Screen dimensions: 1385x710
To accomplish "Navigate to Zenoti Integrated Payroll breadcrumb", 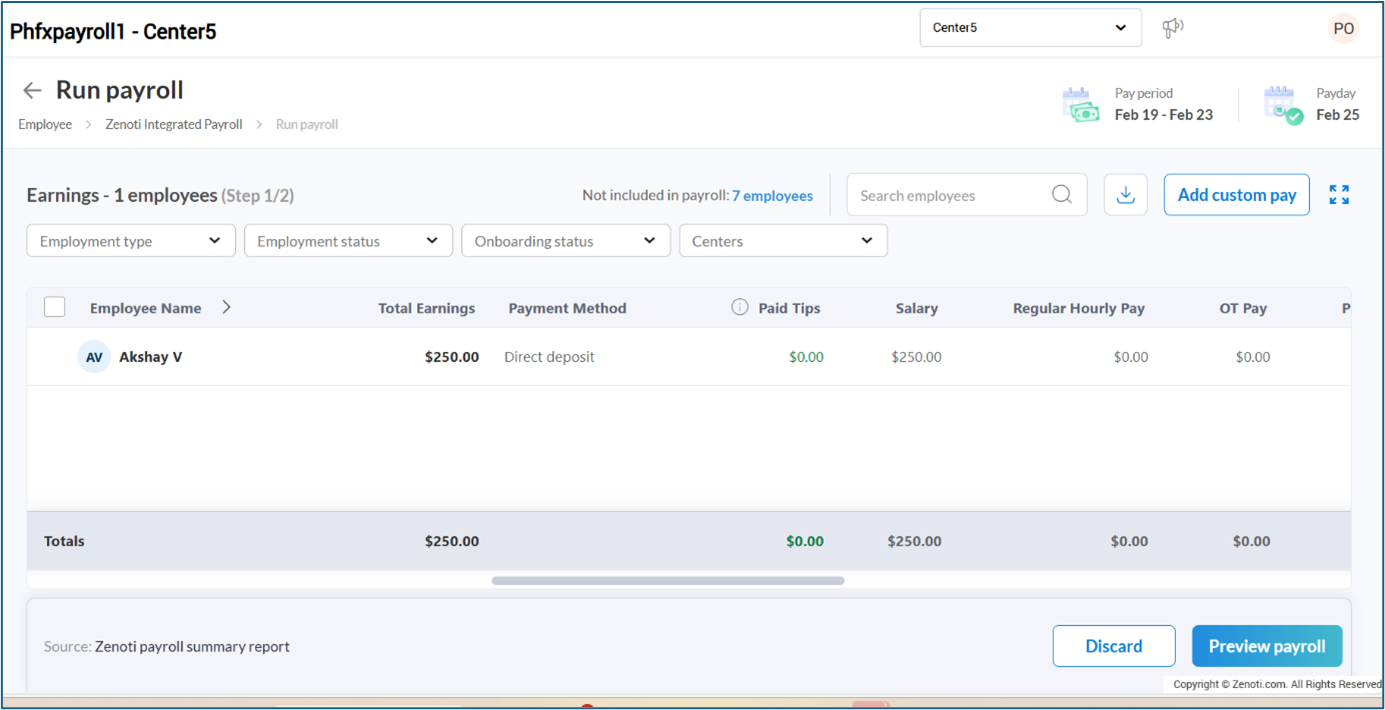I will (174, 125).
